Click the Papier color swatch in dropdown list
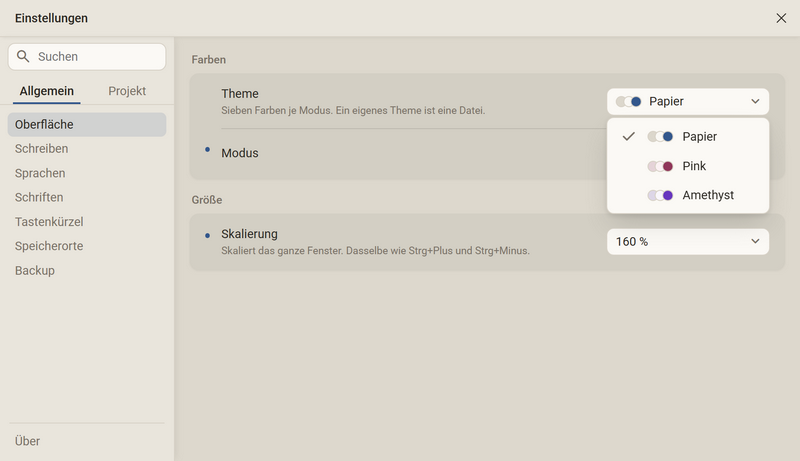The height and width of the screenshot is (461, 800). click(x=660, y=137)
